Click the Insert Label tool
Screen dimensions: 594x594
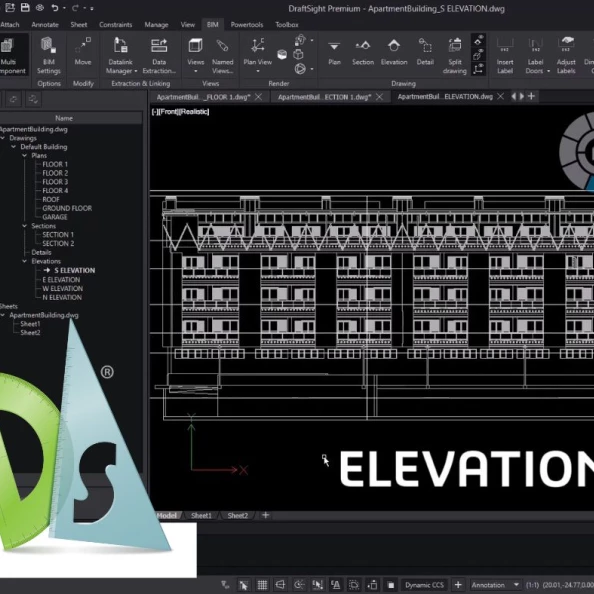[505, 56]
